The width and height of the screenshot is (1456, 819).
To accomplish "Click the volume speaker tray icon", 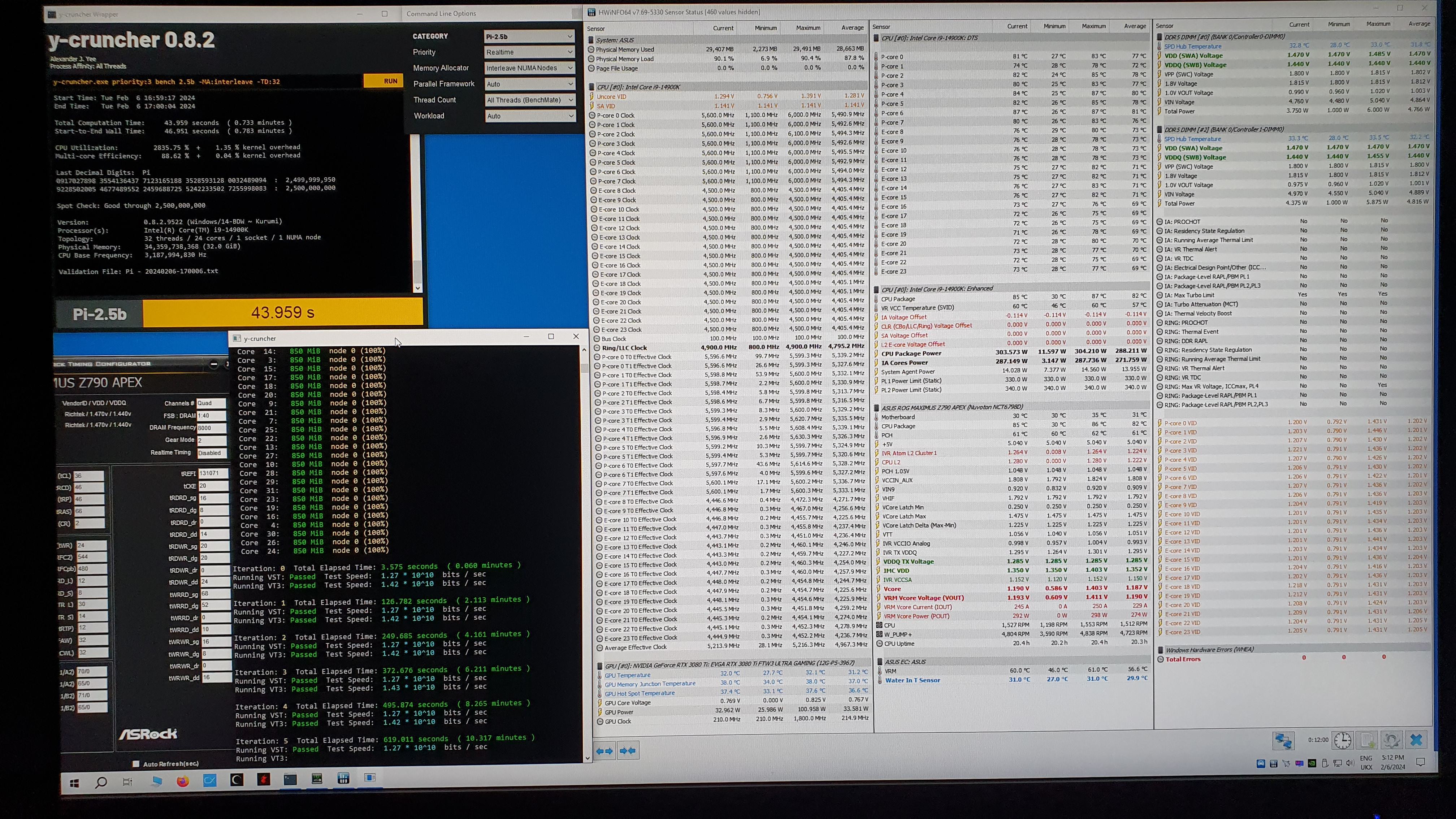I will click(1350, 763).
